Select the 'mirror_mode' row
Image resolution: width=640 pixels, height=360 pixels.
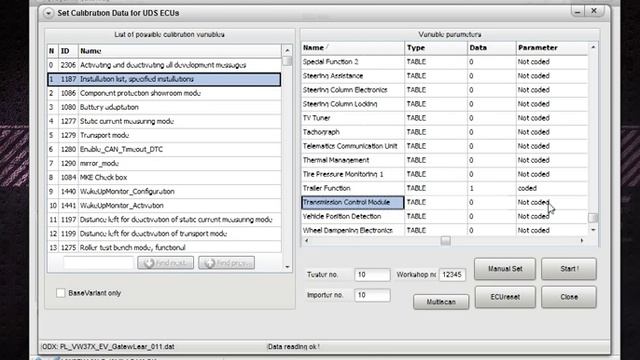pos(164,163)
